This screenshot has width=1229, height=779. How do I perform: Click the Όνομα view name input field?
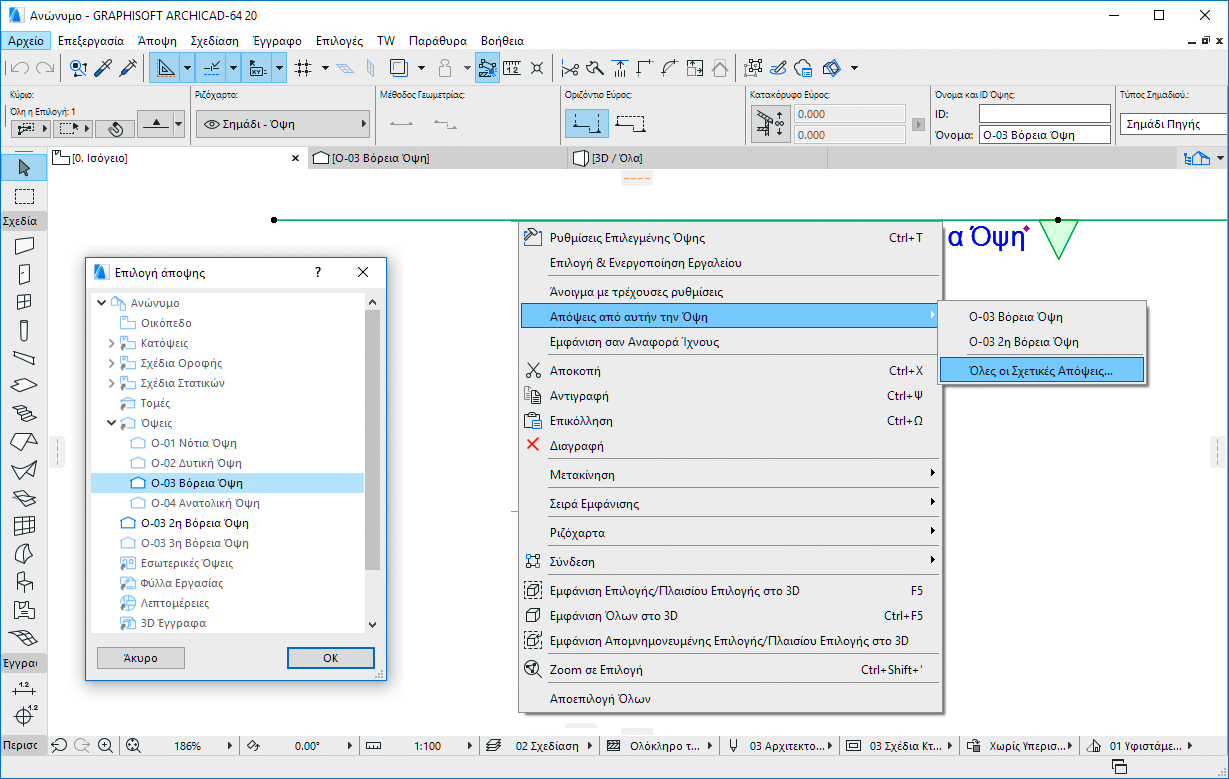pyautogui.click(x=1045, y=135)
